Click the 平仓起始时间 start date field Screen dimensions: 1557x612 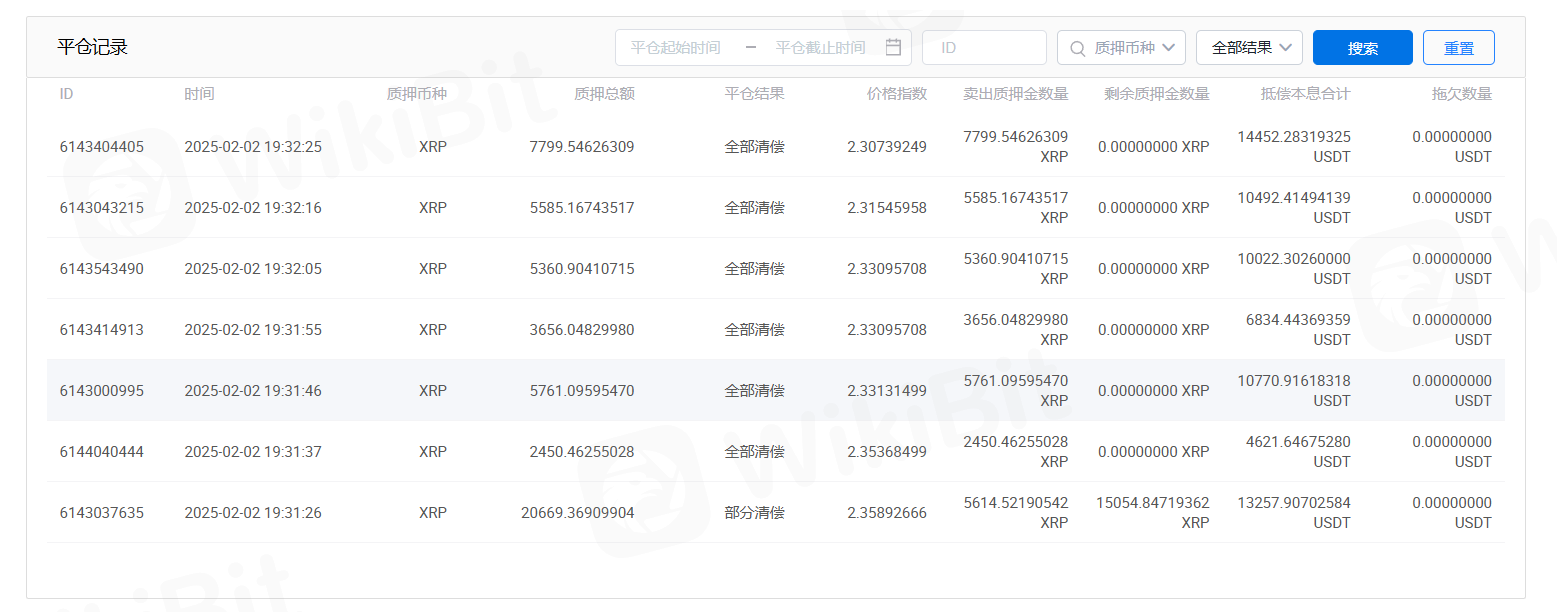[x=675, y=48]
